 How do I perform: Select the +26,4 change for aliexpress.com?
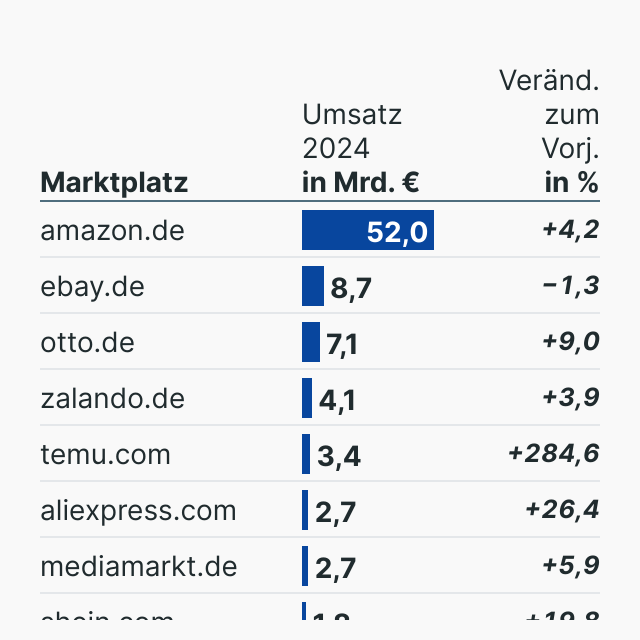coord(562,511)
